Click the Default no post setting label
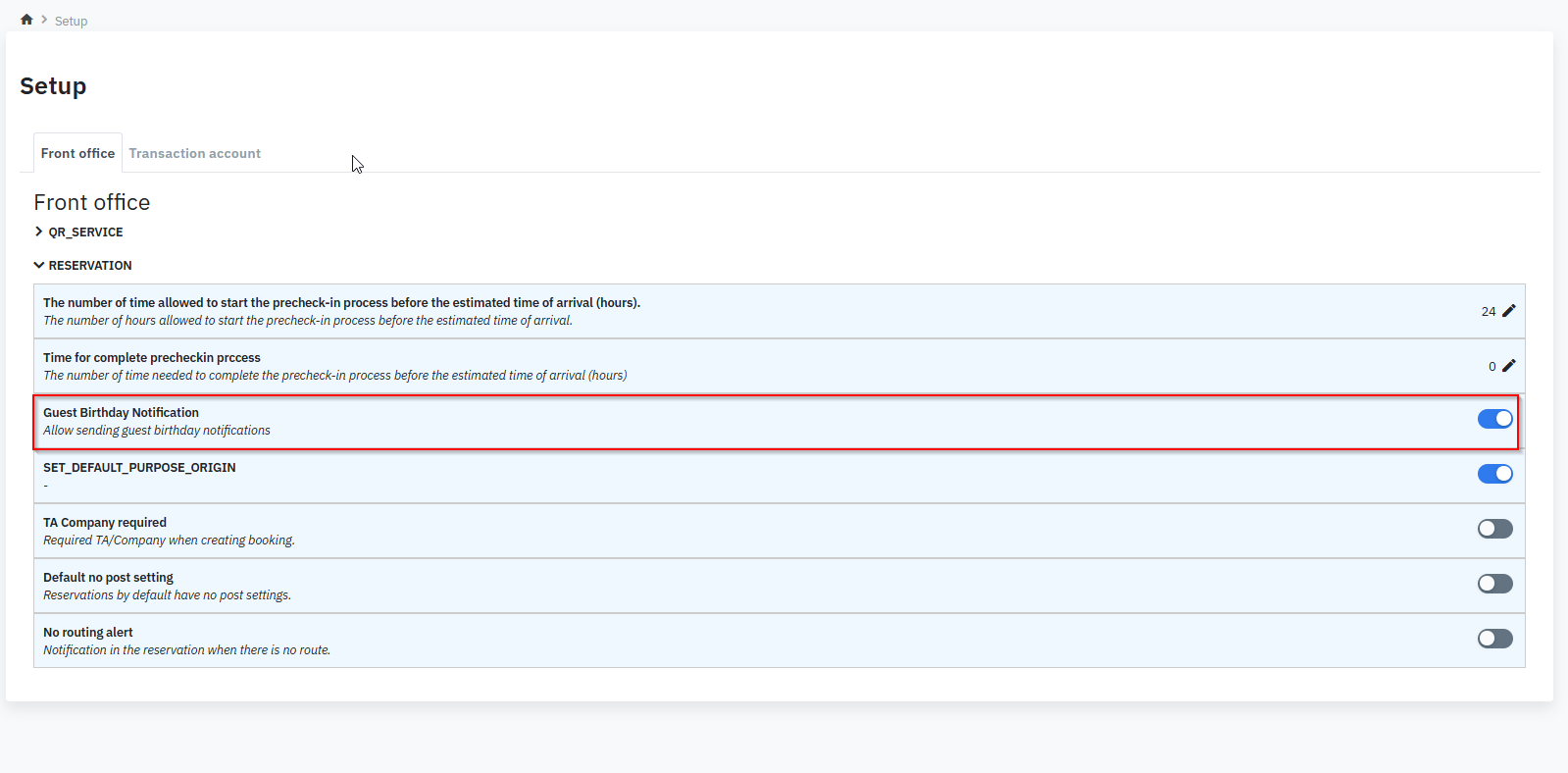 pyautogui.click(x=108, y=578)
